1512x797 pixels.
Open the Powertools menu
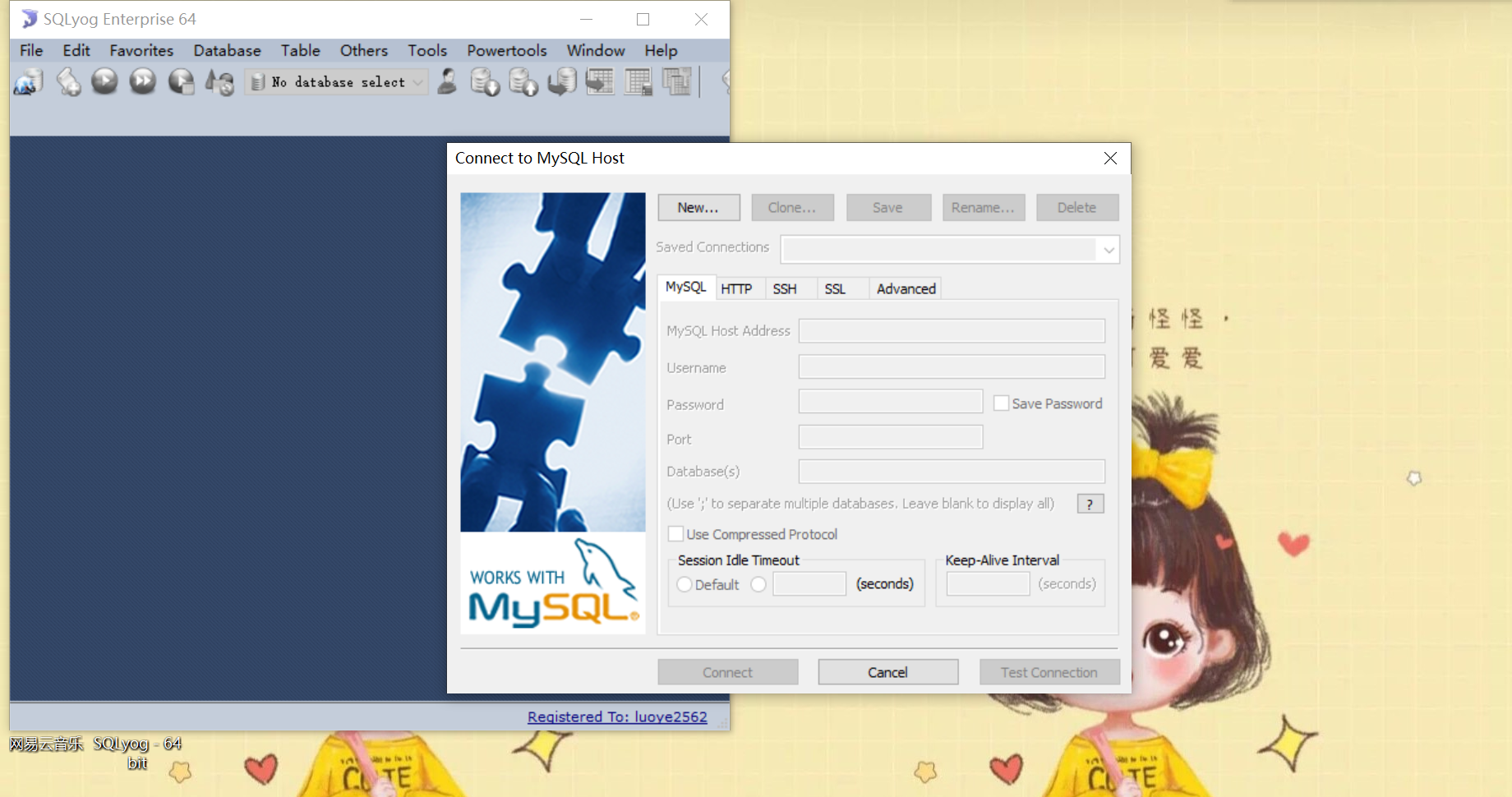pyautogui.click(x=506, y=50)
